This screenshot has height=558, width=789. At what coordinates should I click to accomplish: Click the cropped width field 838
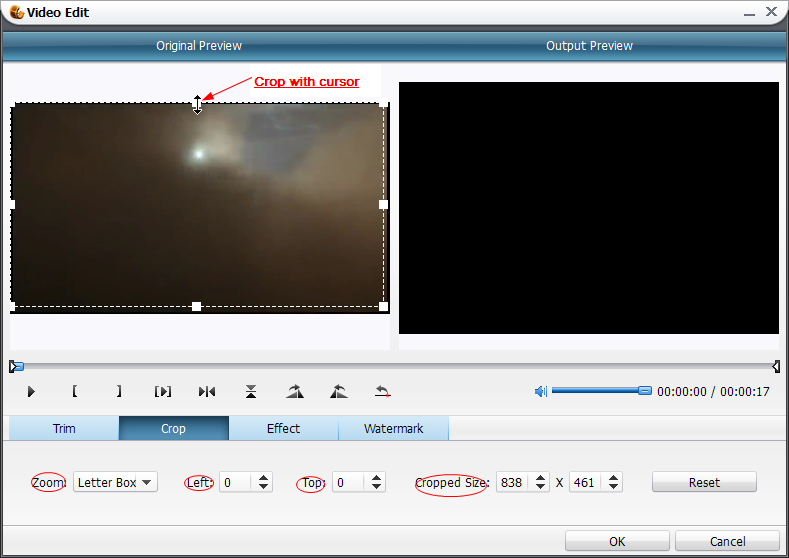click(512, 483)
